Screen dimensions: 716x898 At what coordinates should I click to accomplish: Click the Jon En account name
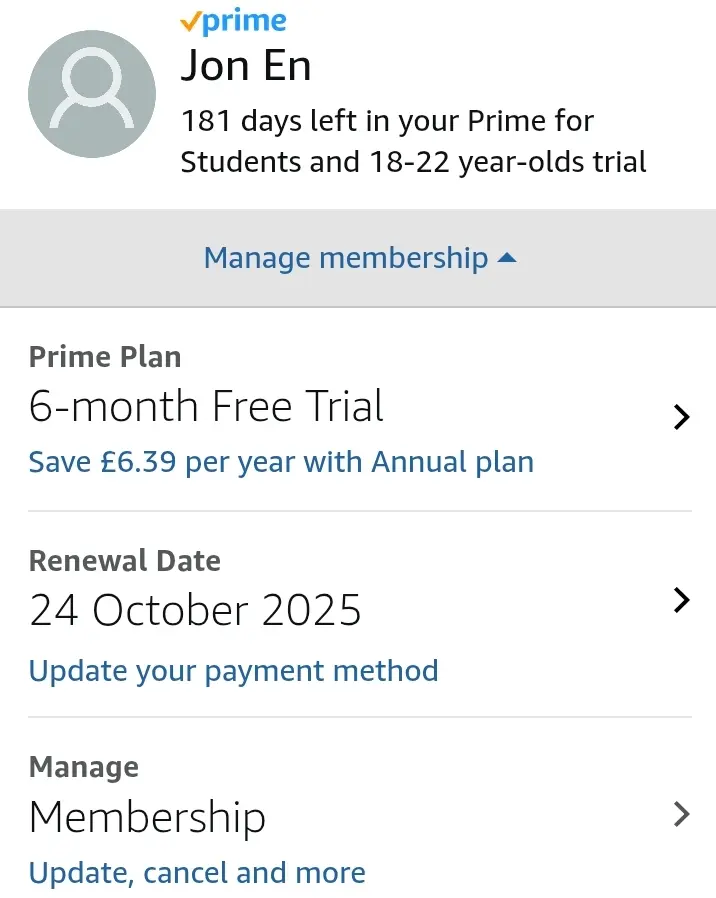(246, 66)
